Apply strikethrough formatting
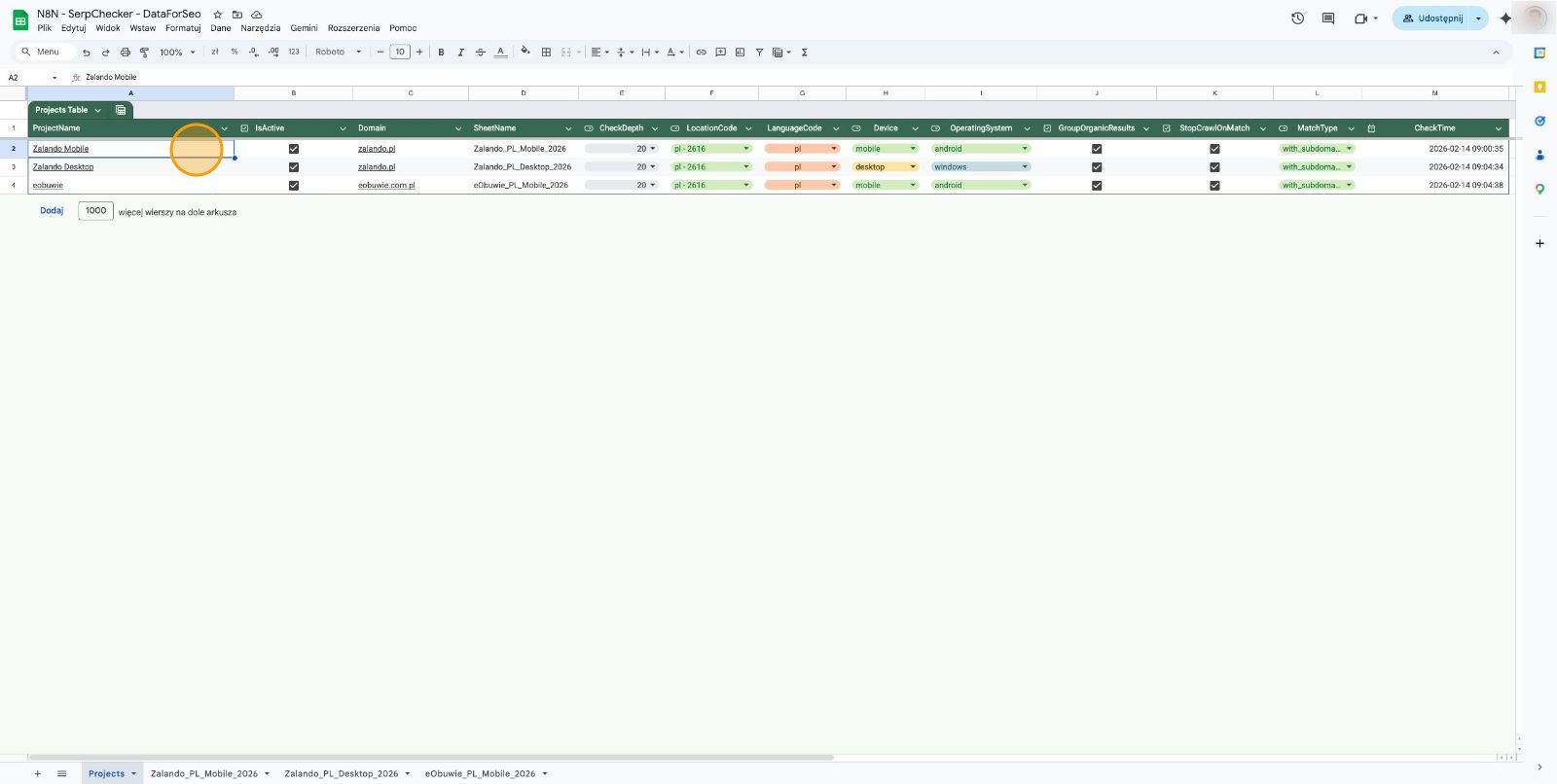The image size is (1557, 784). point(480,53)
